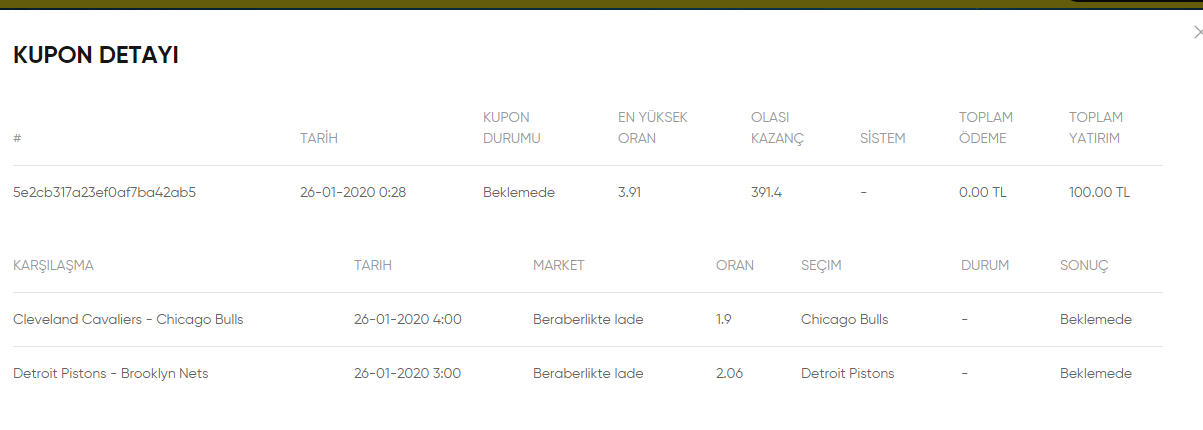Select the coupon ID 5e2cb317a23ef0af7ba42ab5
This screenshot has height=430, width=1203.
pyautogui.click(x=104, y=192)
